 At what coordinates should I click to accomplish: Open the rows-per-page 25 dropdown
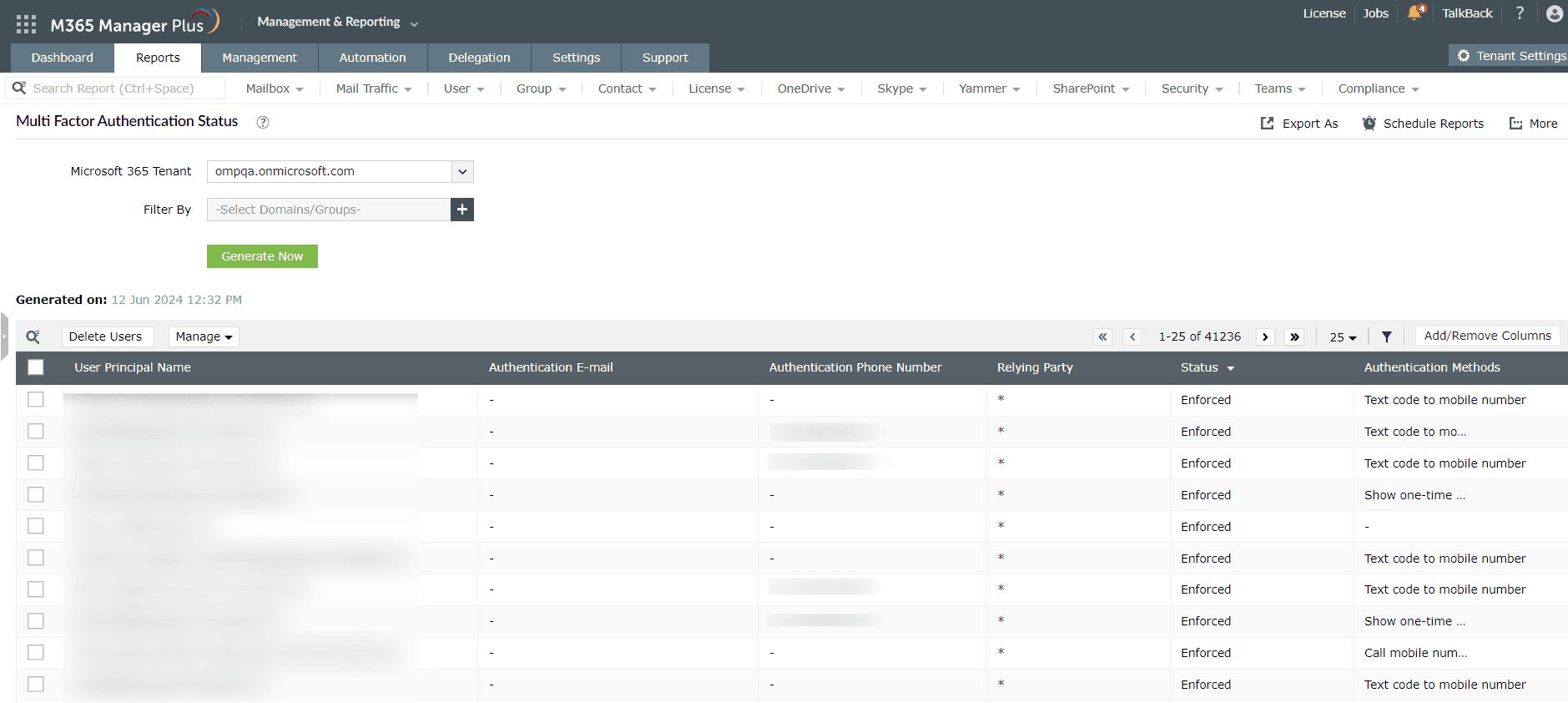1343,337
